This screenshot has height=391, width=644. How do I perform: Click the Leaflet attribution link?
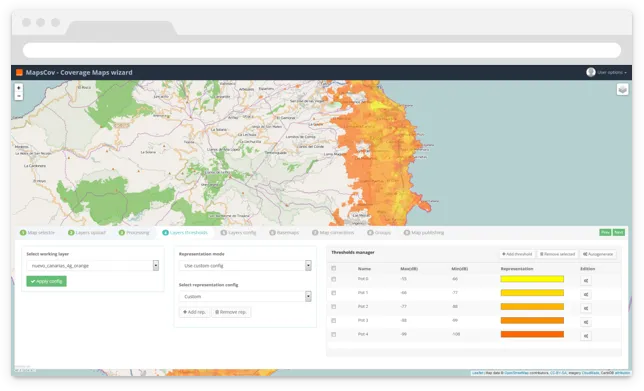point(478,373)
